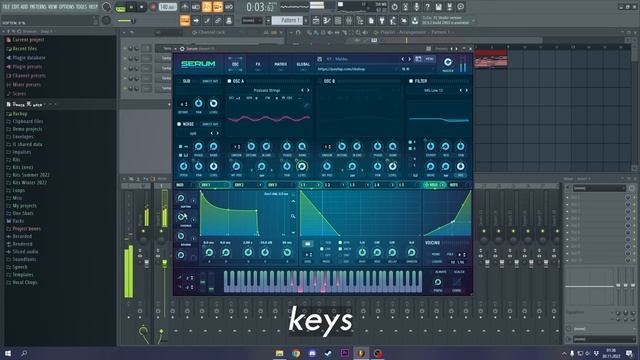The image size is (640, 360).
Task: Open the FILE menu in FL Studio
Action: 6,7
